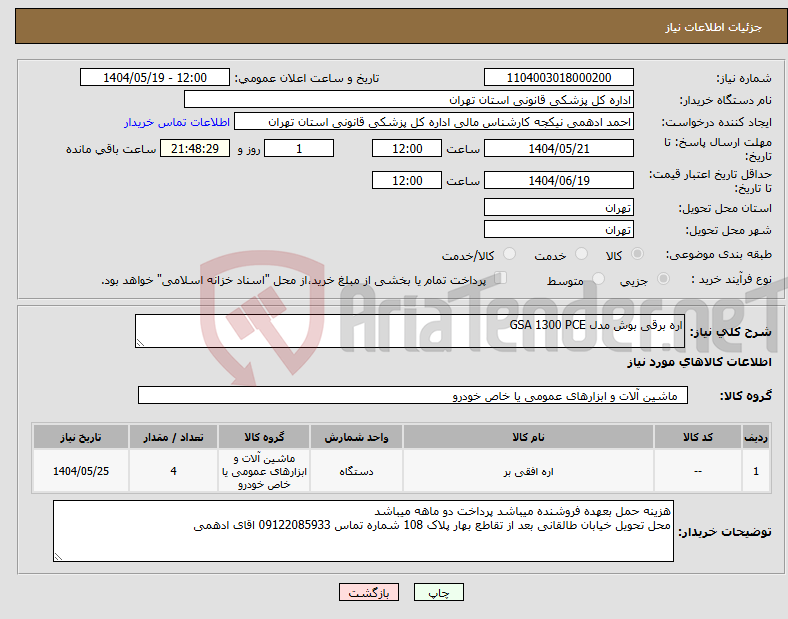Open اطلاعات تماس خریدار link

tap(177, 122)
